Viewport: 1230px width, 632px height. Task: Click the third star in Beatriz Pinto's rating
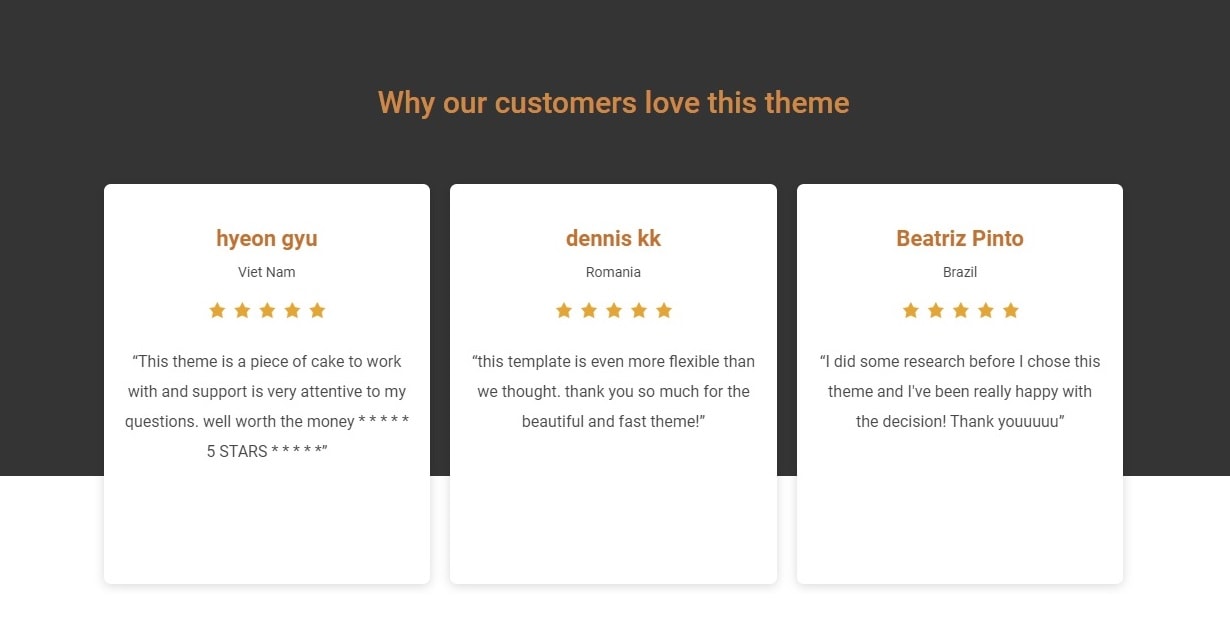(x=961, y=311)
